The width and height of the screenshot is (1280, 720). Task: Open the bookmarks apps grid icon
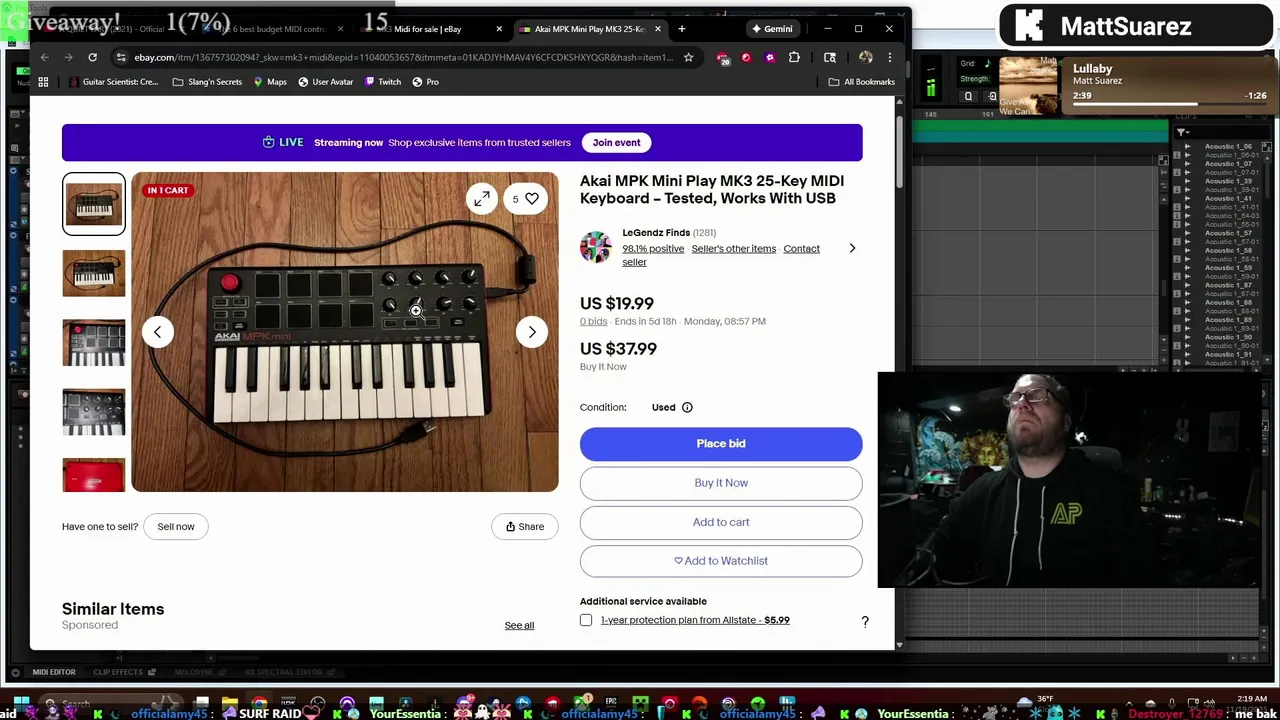44,82
